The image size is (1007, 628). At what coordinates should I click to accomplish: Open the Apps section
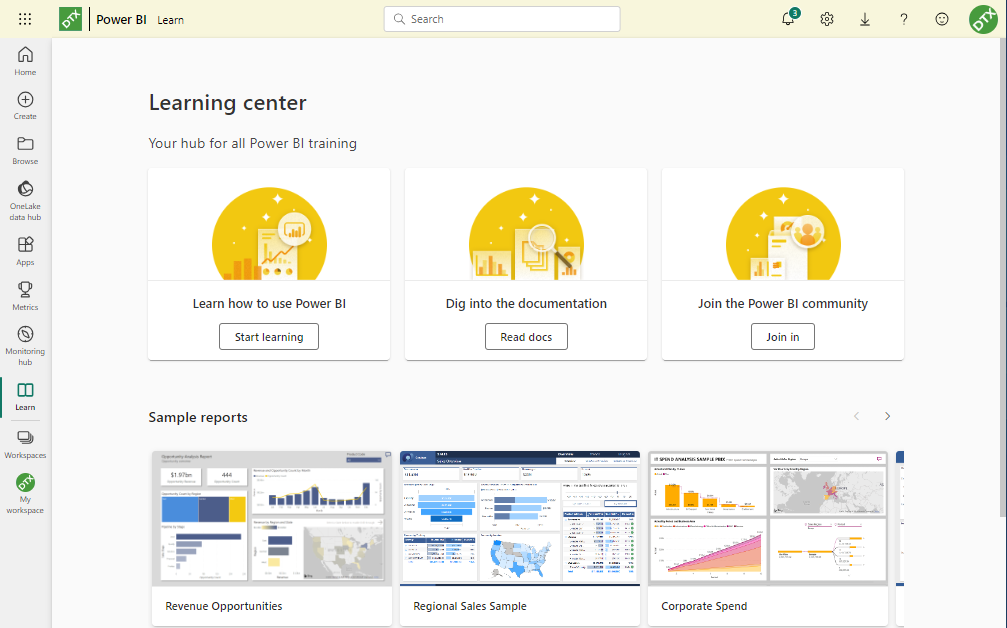pyautogui.click(x=24, y=248)
